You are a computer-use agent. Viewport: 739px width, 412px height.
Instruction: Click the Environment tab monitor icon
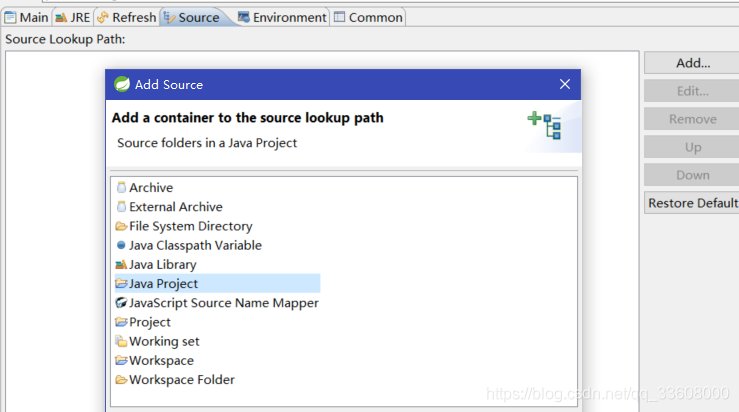pos(243,17)
